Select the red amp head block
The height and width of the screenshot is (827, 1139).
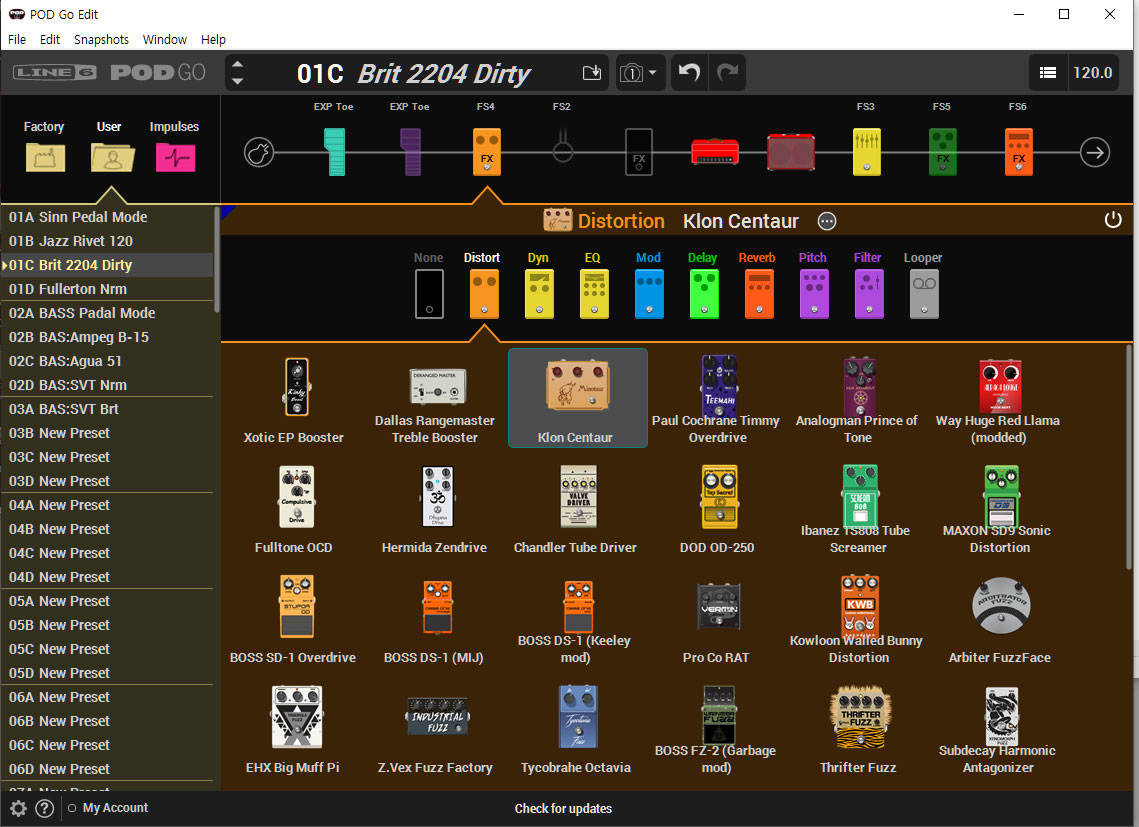[715, 151]
